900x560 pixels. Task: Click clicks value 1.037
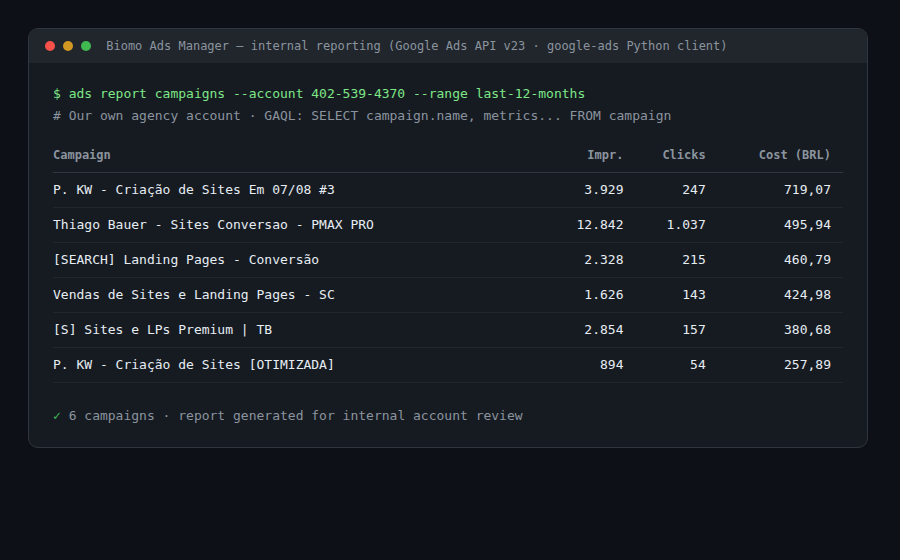tap(685, 225)
